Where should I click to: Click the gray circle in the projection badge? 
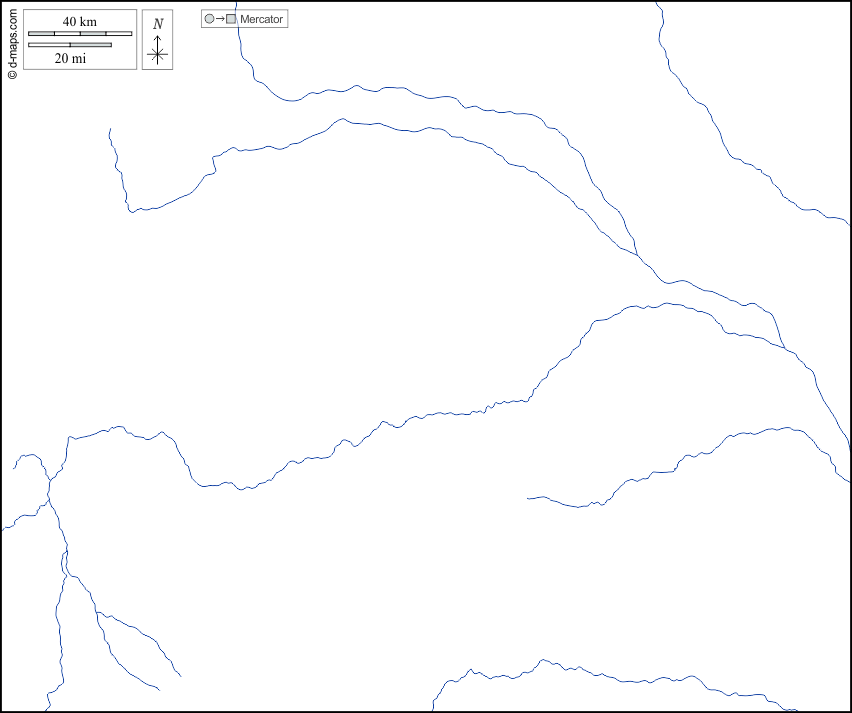(209, 19)
